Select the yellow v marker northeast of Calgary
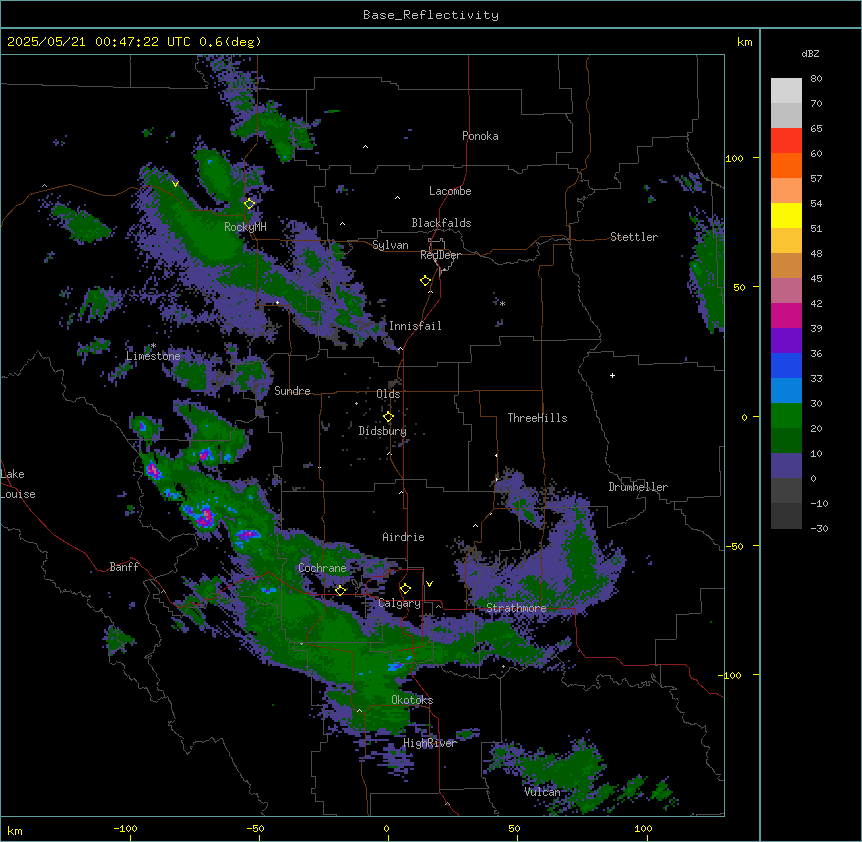862x842 pixels. (429, 584)
